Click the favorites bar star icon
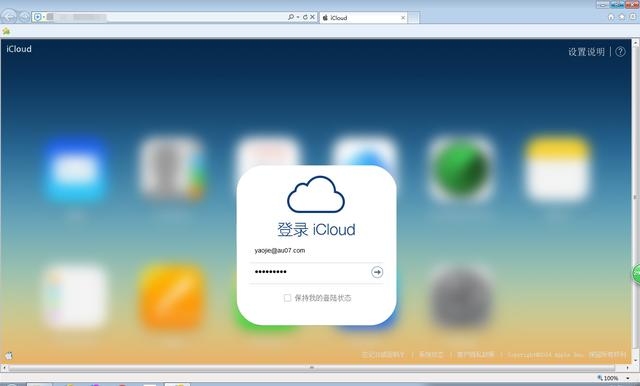Screen dimensions: 640x386 pyautogui.click(x=6, y=31)
